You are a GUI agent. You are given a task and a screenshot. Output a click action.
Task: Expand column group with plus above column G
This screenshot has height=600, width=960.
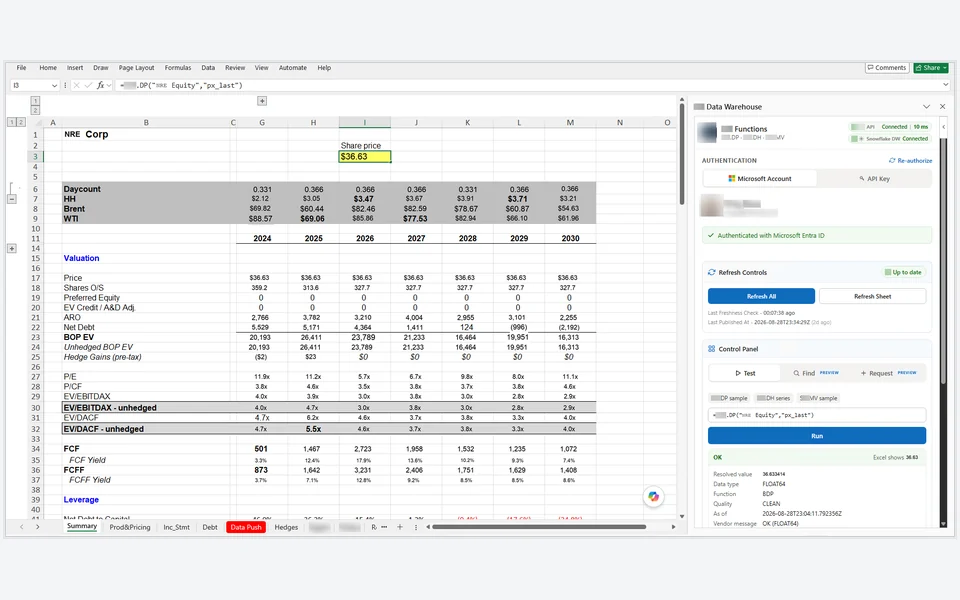pyautogui.click(x=262, y=101)
